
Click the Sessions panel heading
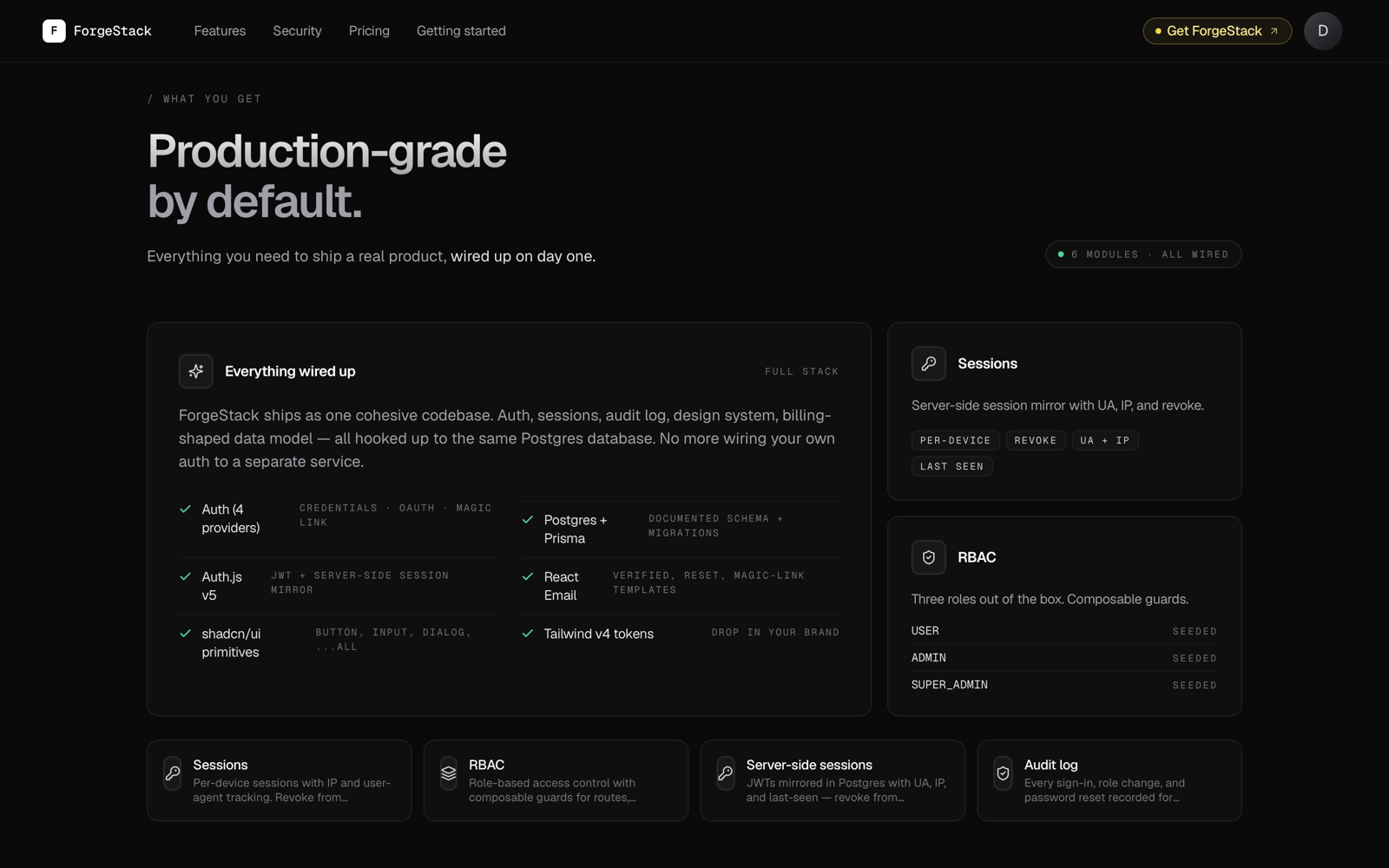pos(987,364)
